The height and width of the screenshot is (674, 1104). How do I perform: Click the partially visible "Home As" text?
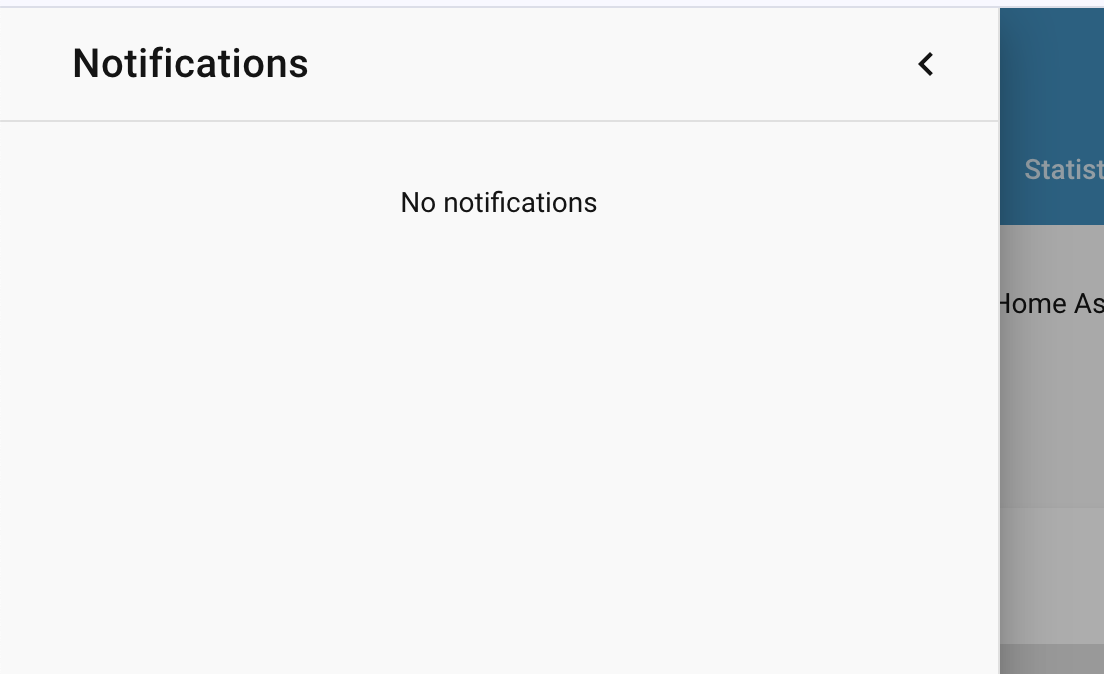1051,303
